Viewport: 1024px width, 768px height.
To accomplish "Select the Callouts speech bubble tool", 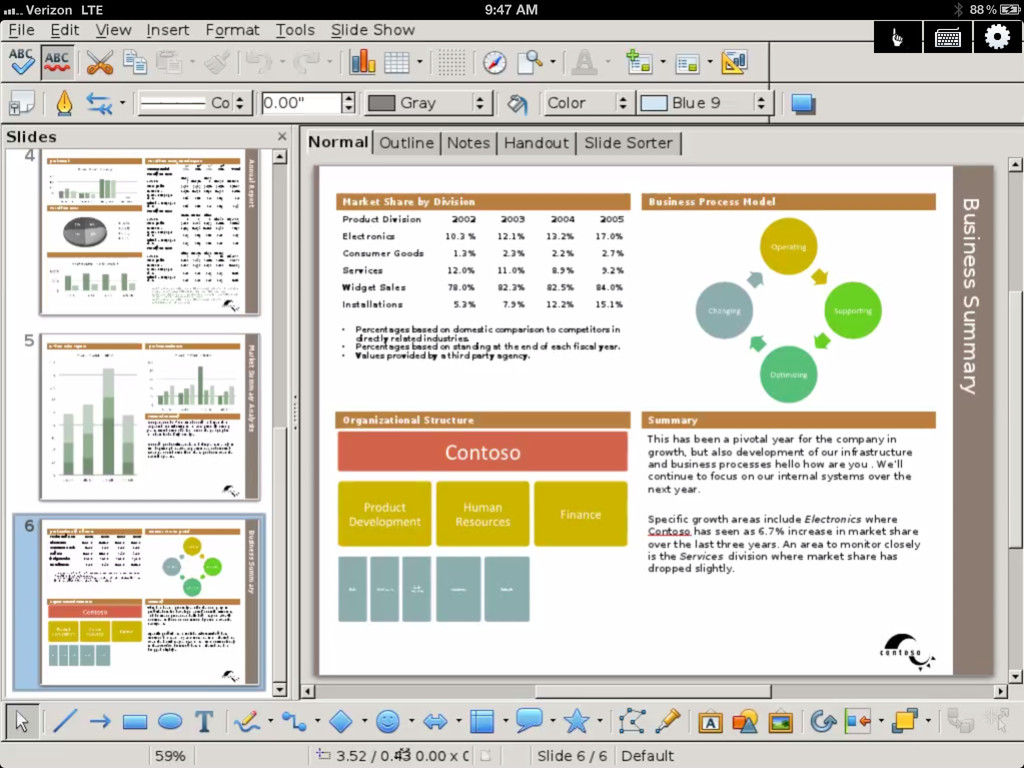I will click(528, 722).
